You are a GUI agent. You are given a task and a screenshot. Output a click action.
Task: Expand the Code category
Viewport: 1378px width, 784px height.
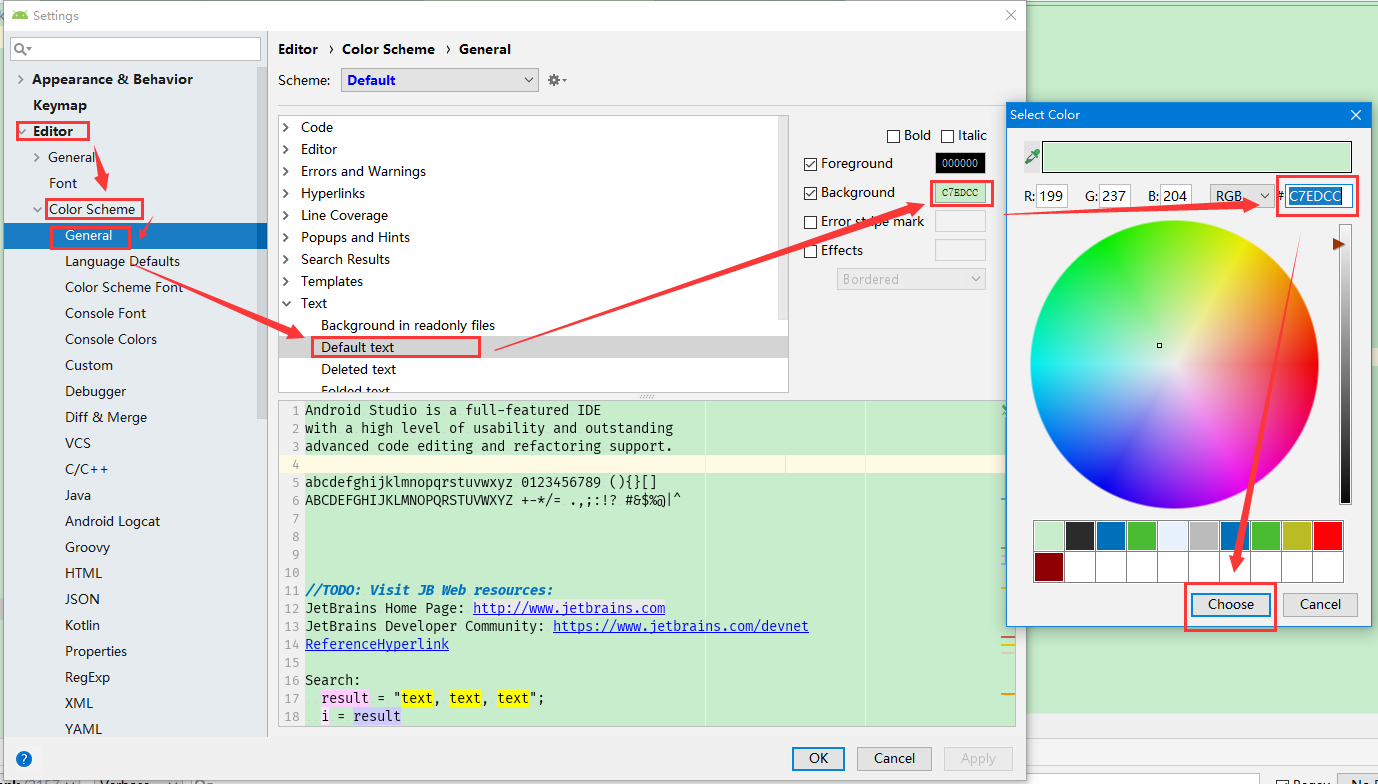[x=287, y=127]
